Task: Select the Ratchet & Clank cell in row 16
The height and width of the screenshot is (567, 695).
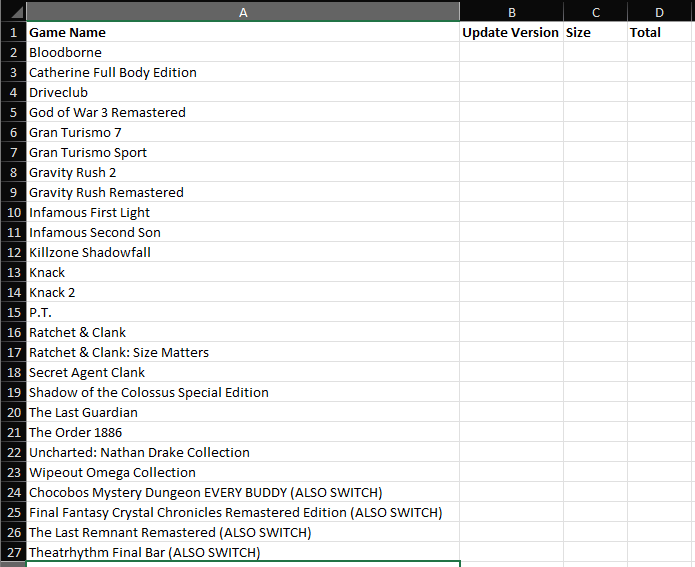Action: 243,332
